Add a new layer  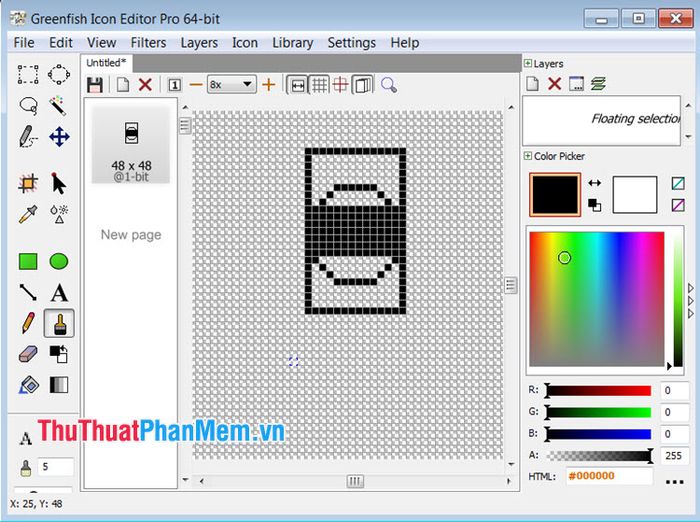point(533,84)
